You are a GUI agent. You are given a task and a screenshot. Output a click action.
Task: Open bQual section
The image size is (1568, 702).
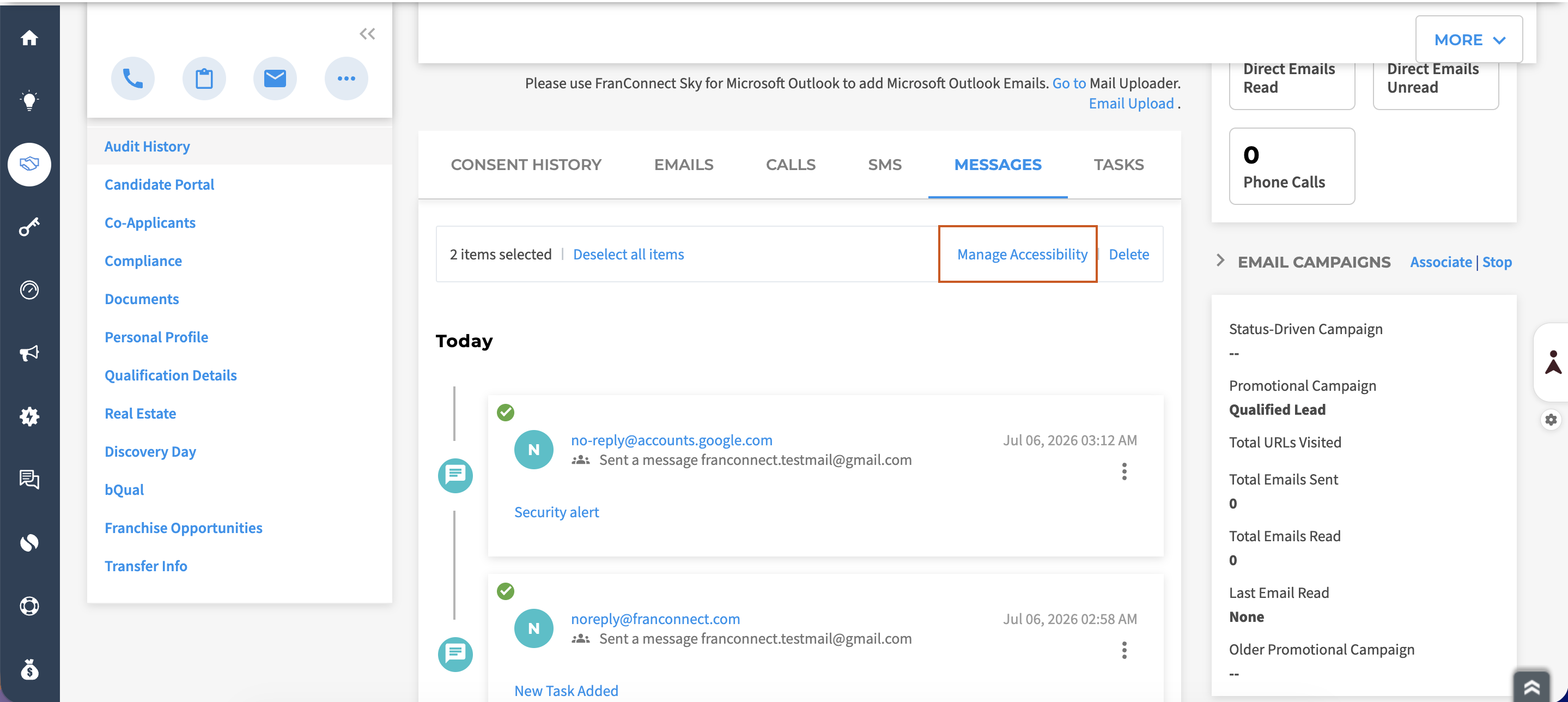(x=124, y=489)
